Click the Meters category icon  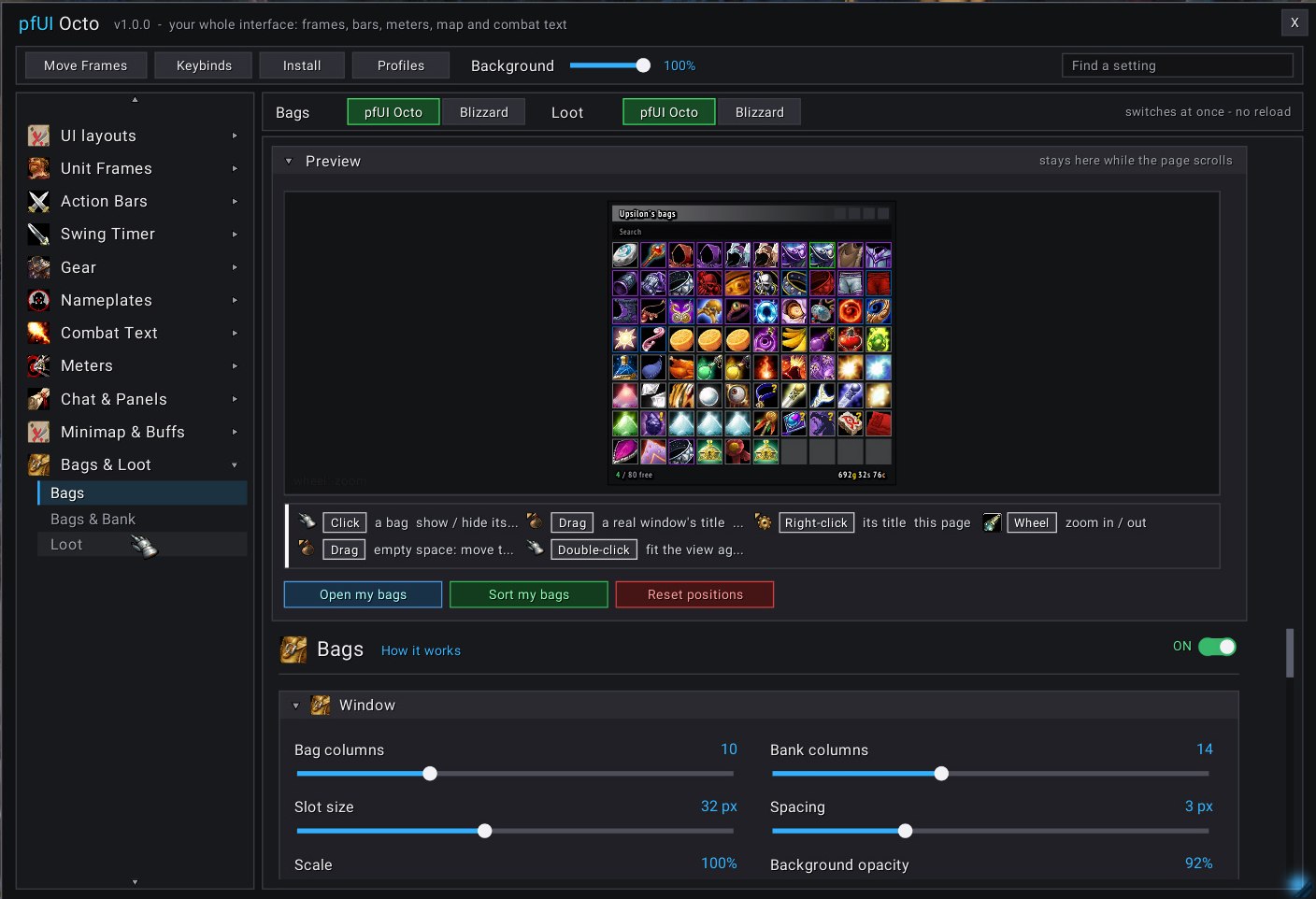point(38,365)
